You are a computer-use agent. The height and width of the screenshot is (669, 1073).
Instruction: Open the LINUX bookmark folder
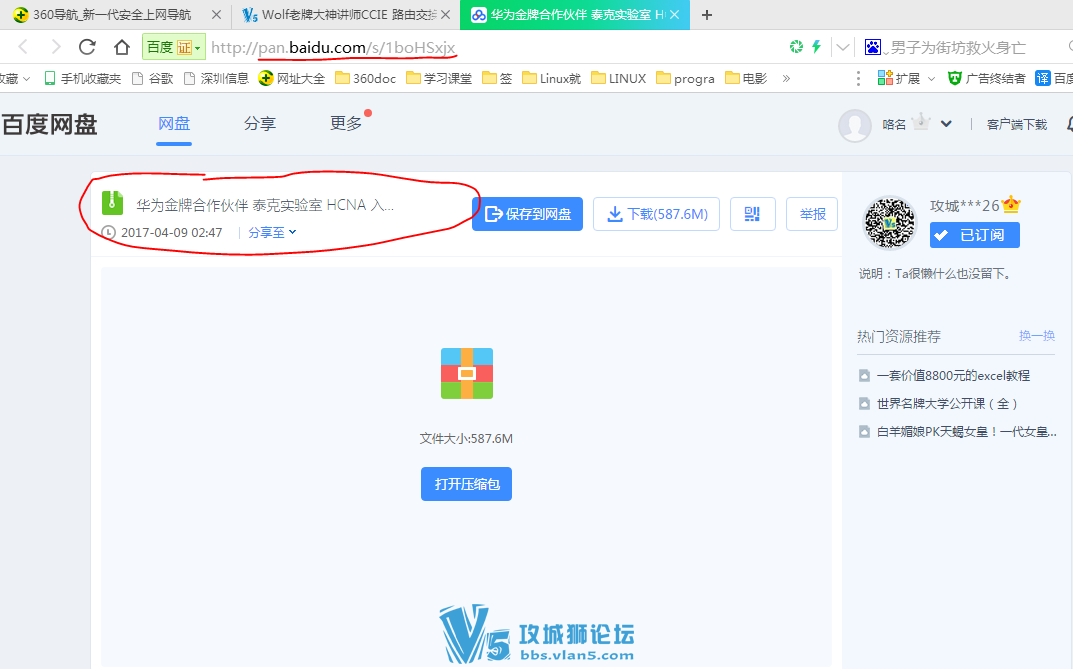tap(619, 79)
